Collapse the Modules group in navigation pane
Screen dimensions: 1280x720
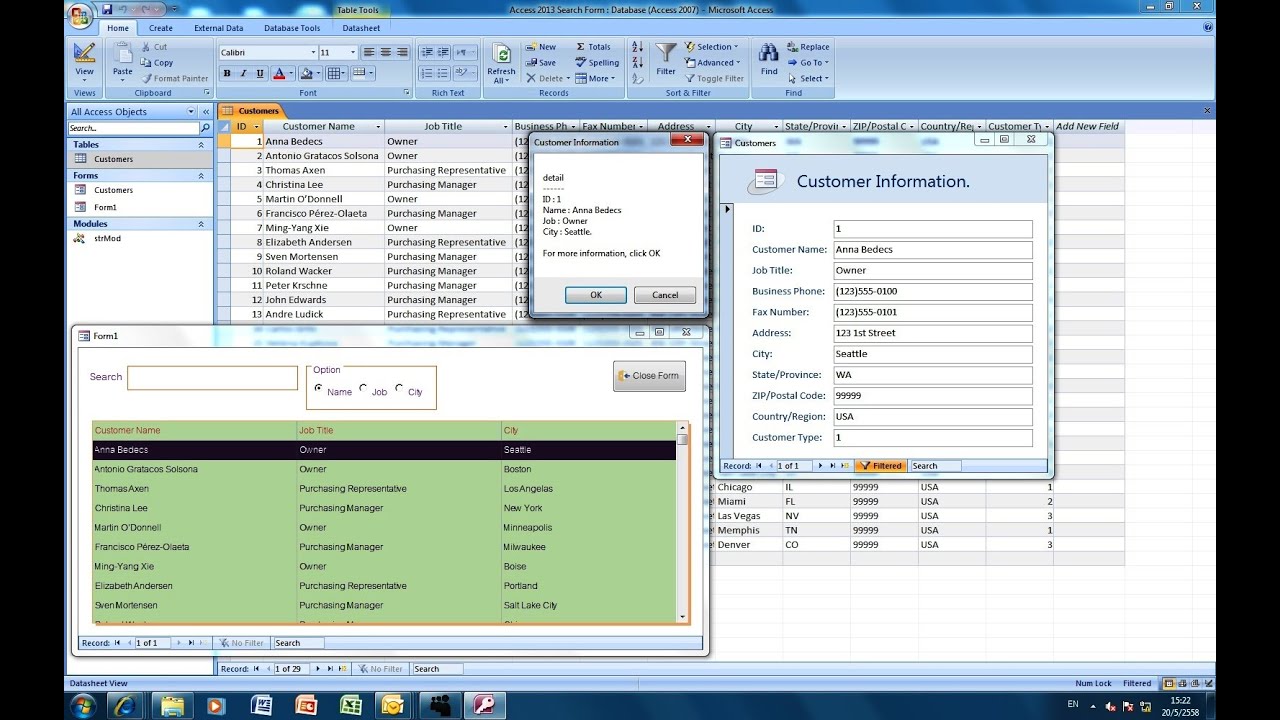(x=201, y=224)
